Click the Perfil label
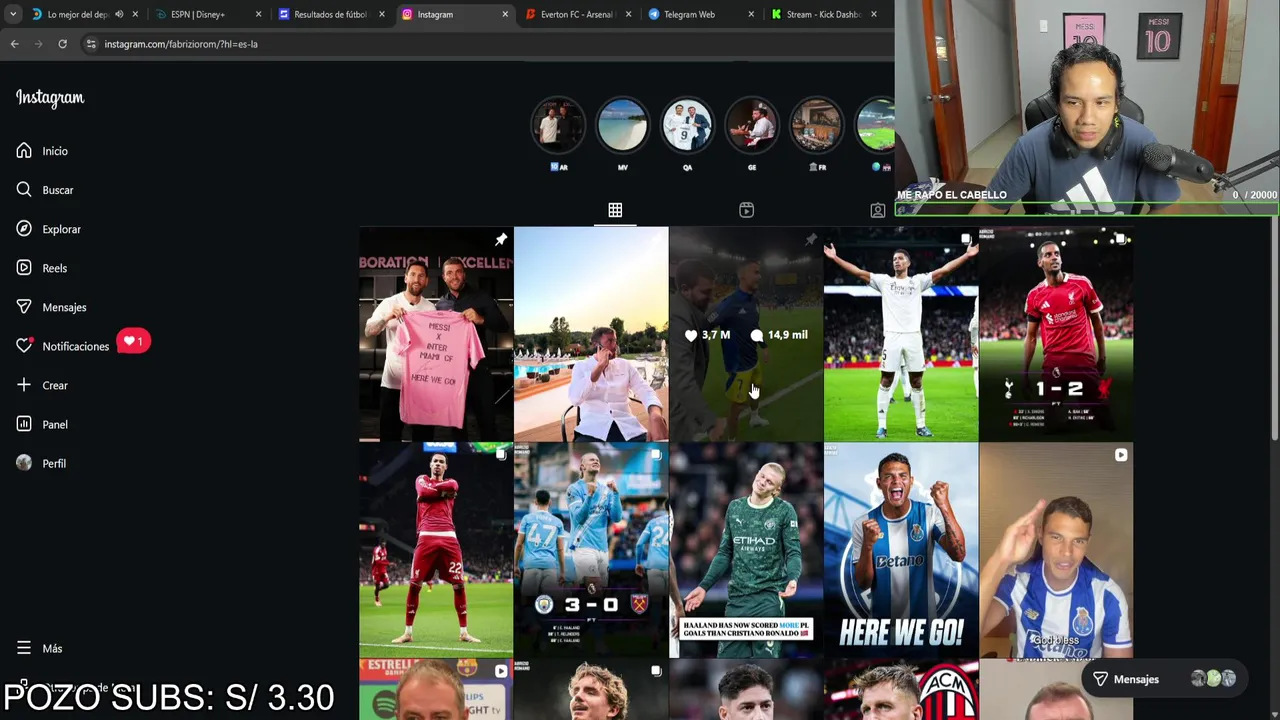 coord(54,463)
